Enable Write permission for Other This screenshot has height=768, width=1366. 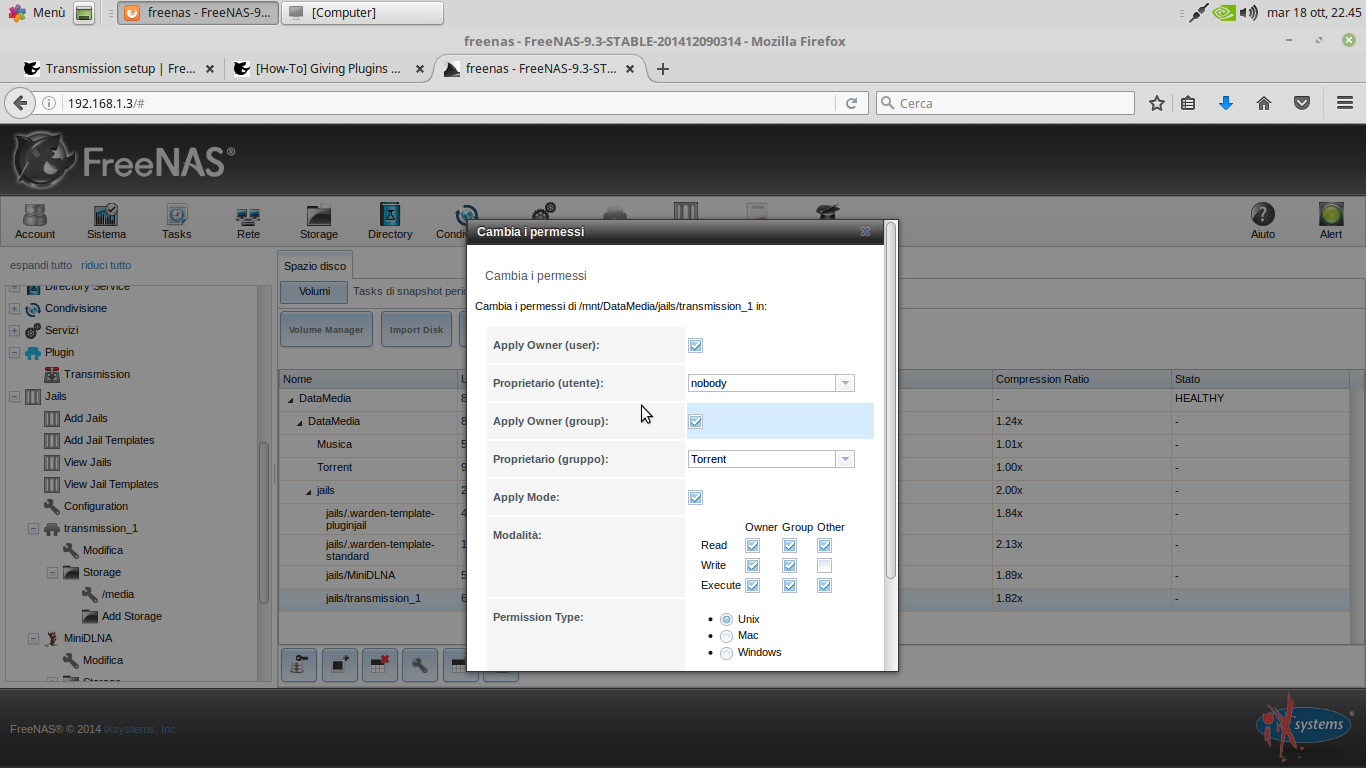click(x=824, y=566)
